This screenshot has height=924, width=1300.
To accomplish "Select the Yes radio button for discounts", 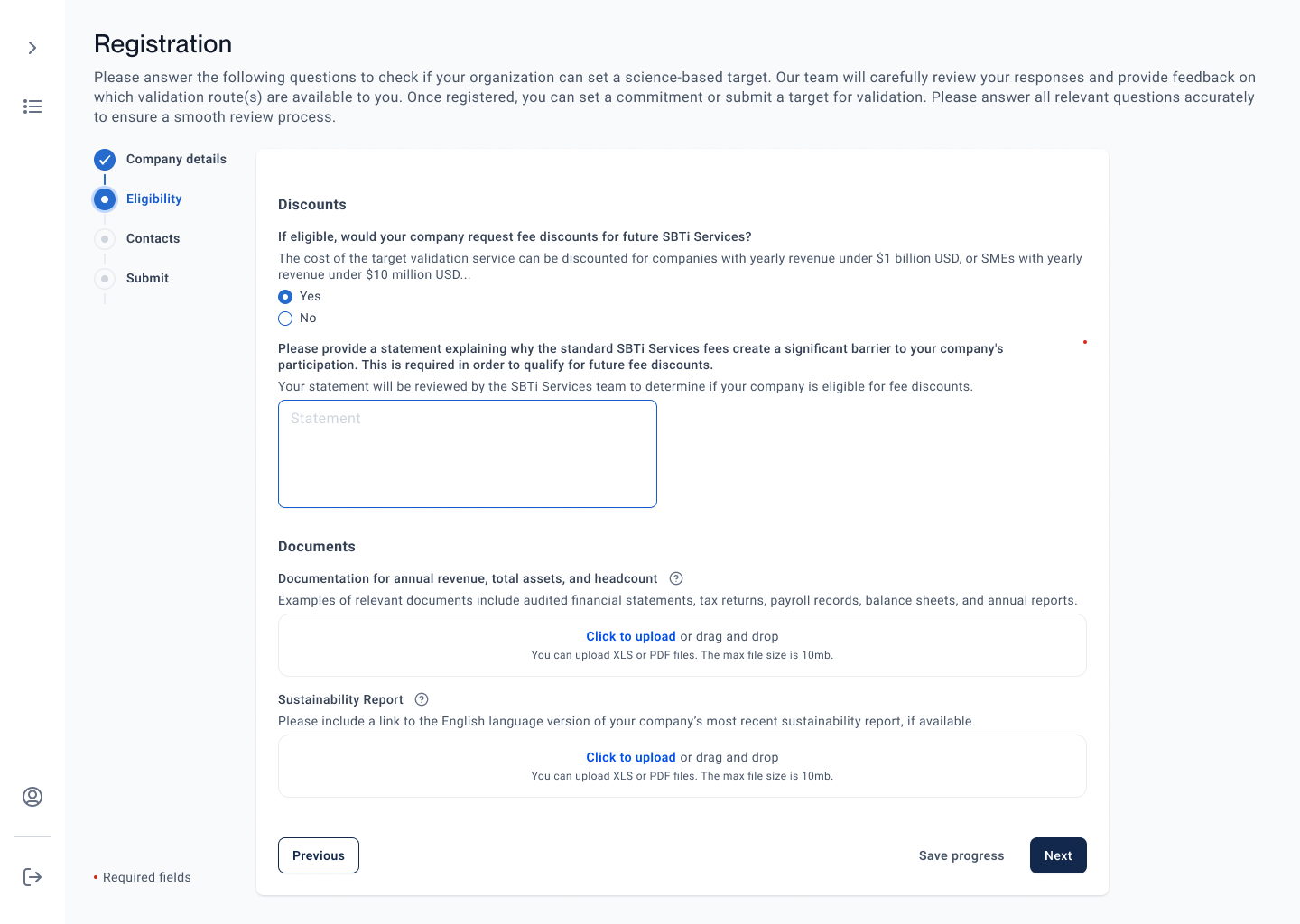I will (285, 297).
